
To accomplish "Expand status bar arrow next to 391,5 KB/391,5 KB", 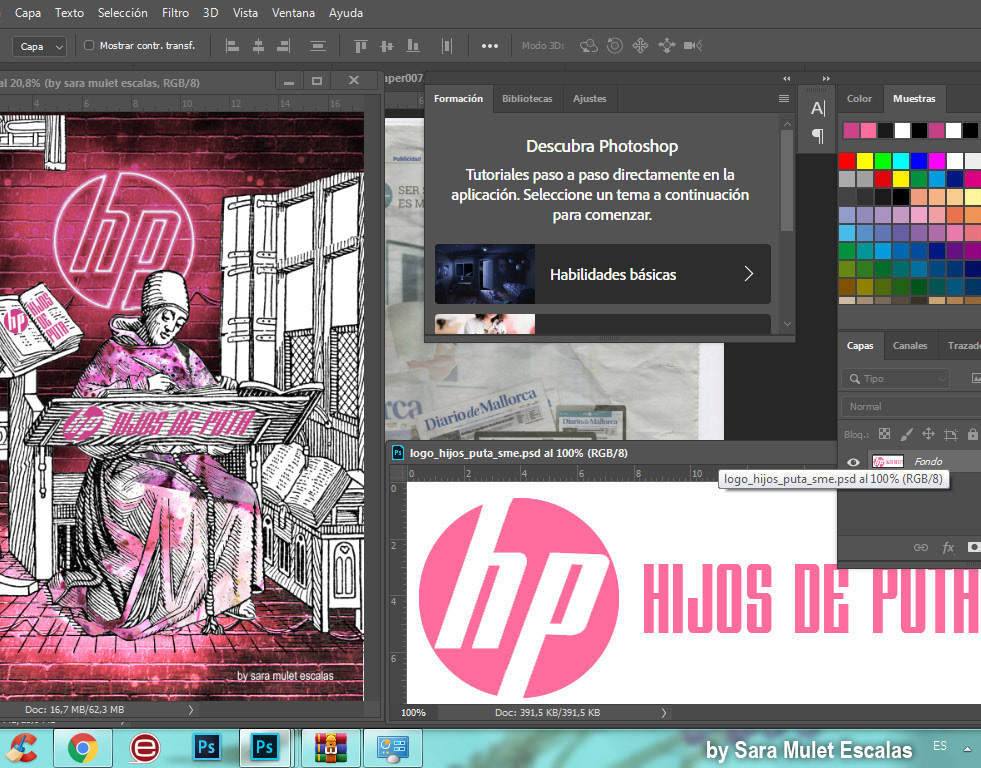I will 664,712.
